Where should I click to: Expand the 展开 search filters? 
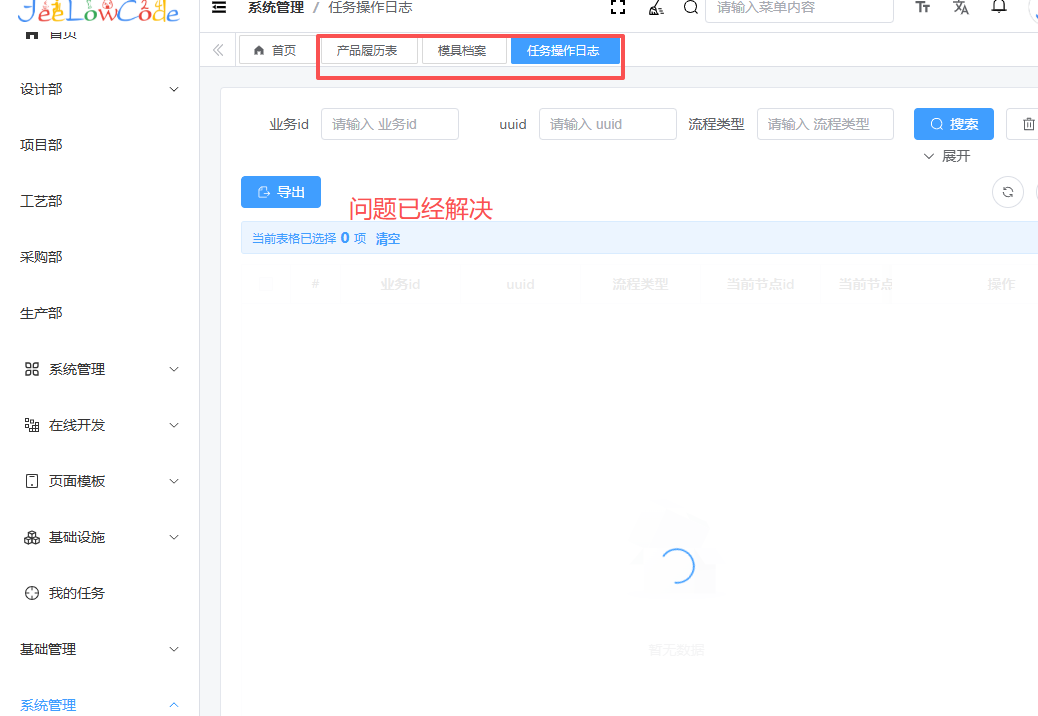pos(946,156)
